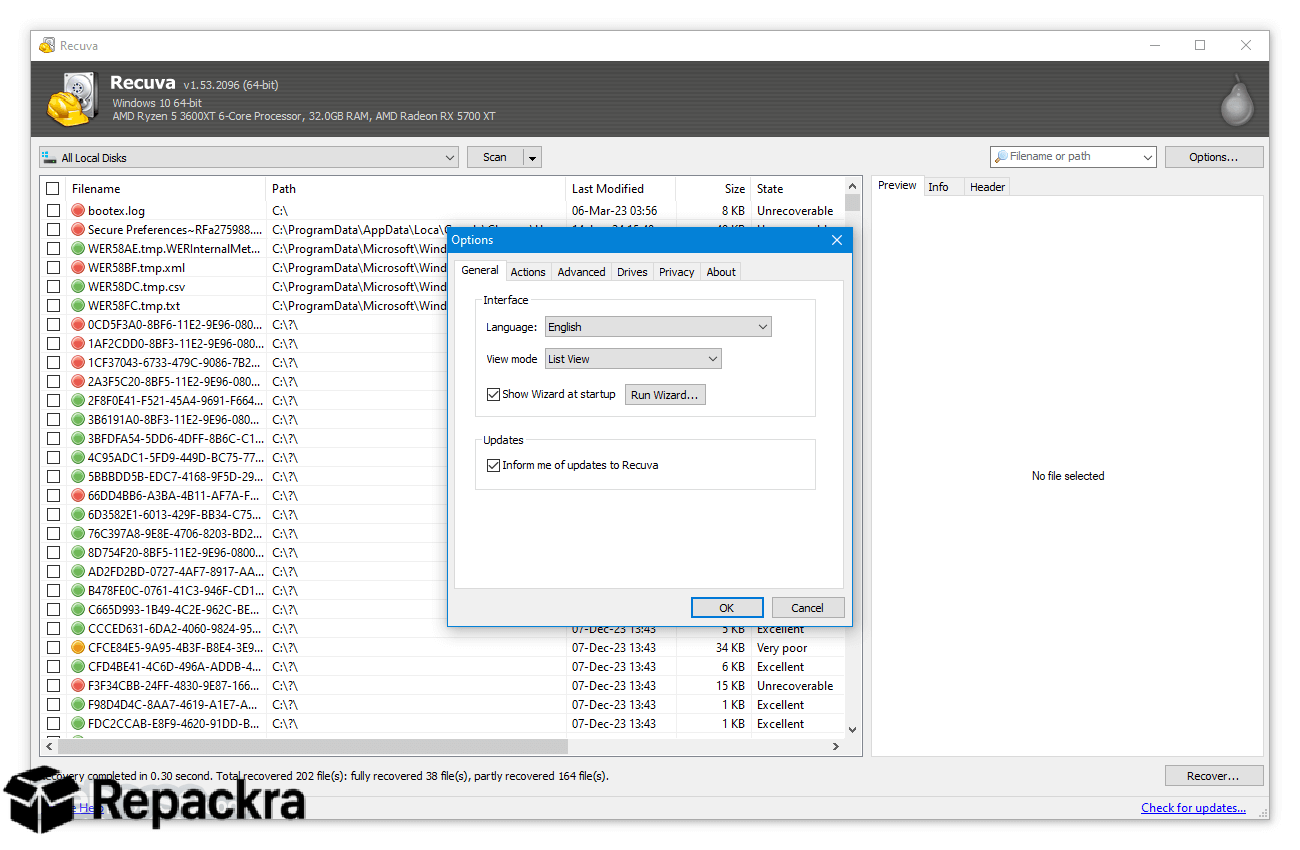Check the box for 3B6191A0-8BF3 file

tap(53, 420)
